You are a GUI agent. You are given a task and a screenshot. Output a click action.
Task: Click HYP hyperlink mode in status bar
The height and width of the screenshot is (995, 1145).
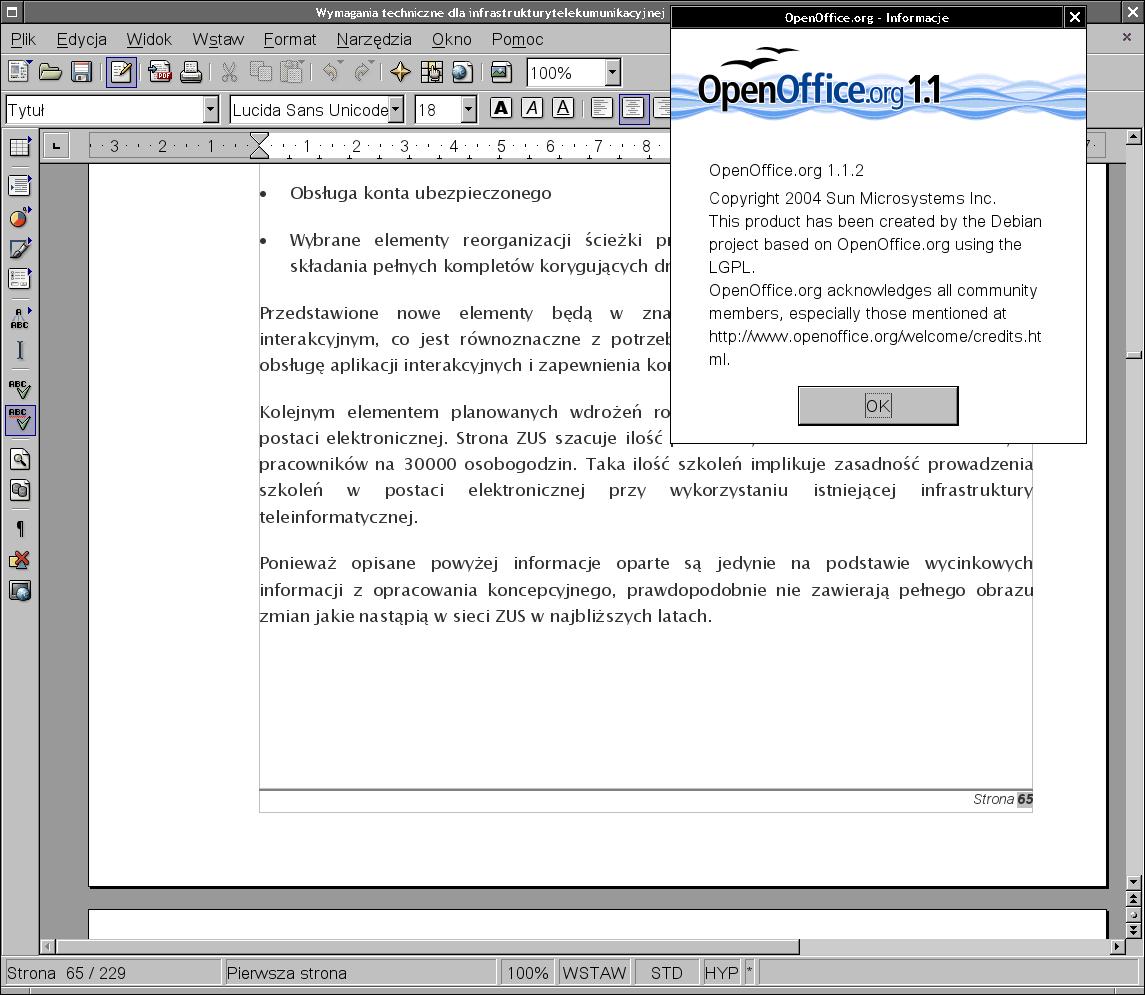[721, 973]
